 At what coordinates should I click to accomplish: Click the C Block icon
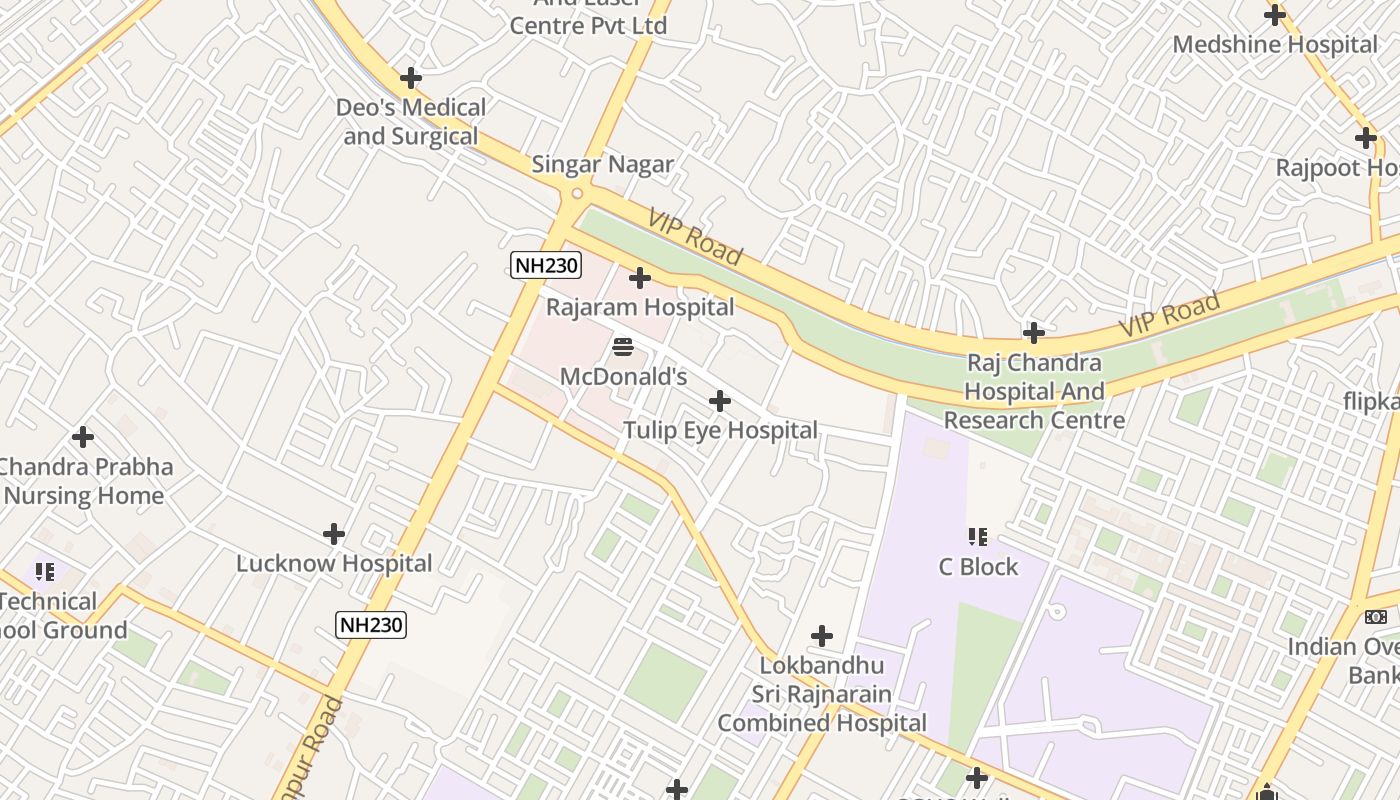click(978, 537)
